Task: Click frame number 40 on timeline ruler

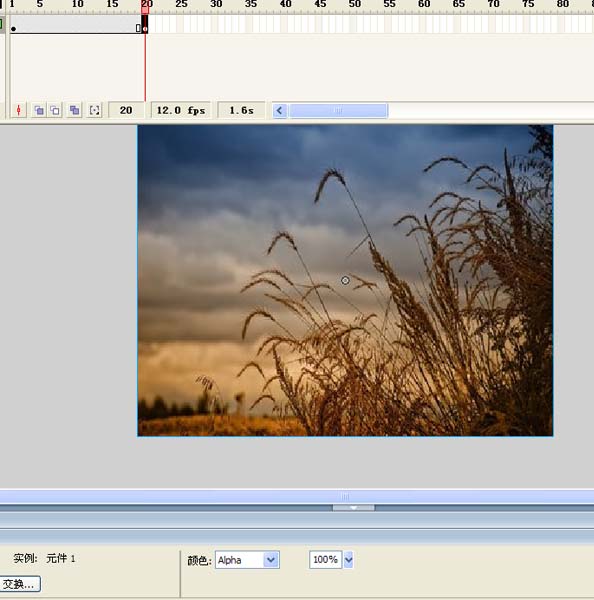Action: [x=286, y=4]
